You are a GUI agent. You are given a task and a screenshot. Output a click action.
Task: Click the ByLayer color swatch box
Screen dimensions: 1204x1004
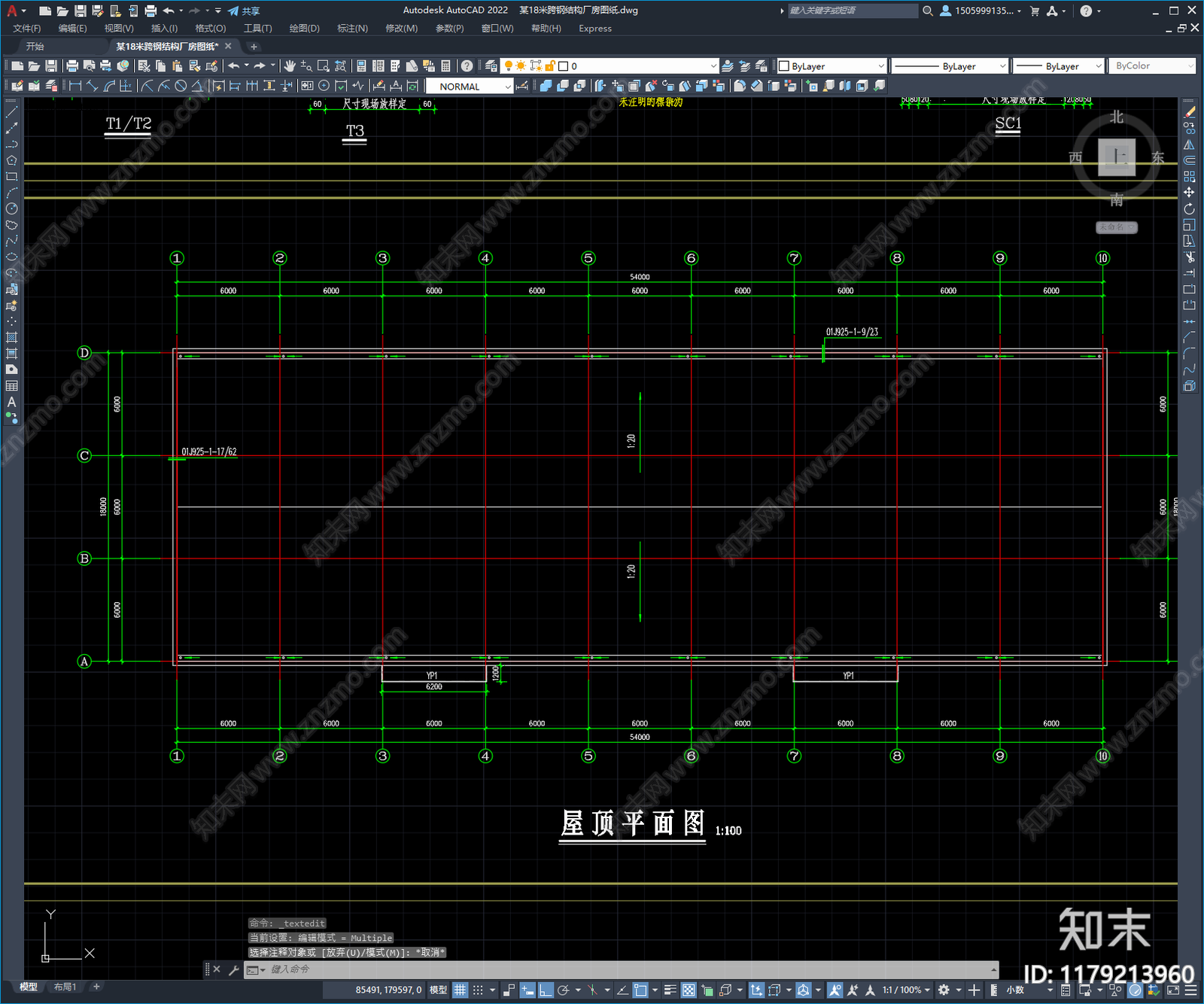click(x=784, y=66)
